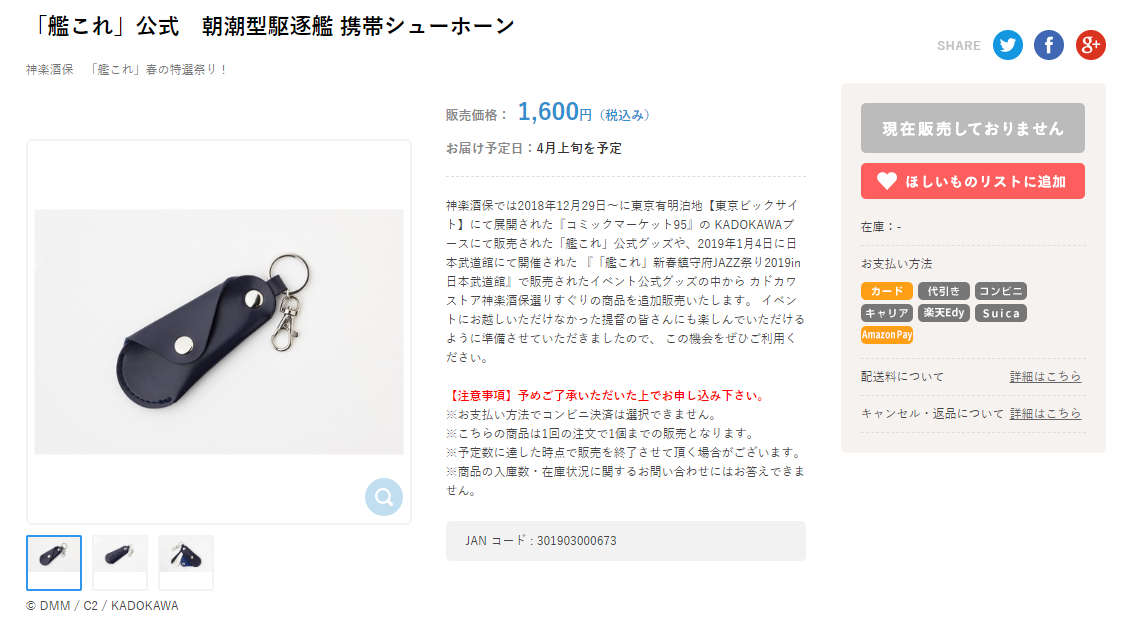Select third opened shoehorn thumbnail
This screenshot has height=620, width=1134.
(186, 563)
